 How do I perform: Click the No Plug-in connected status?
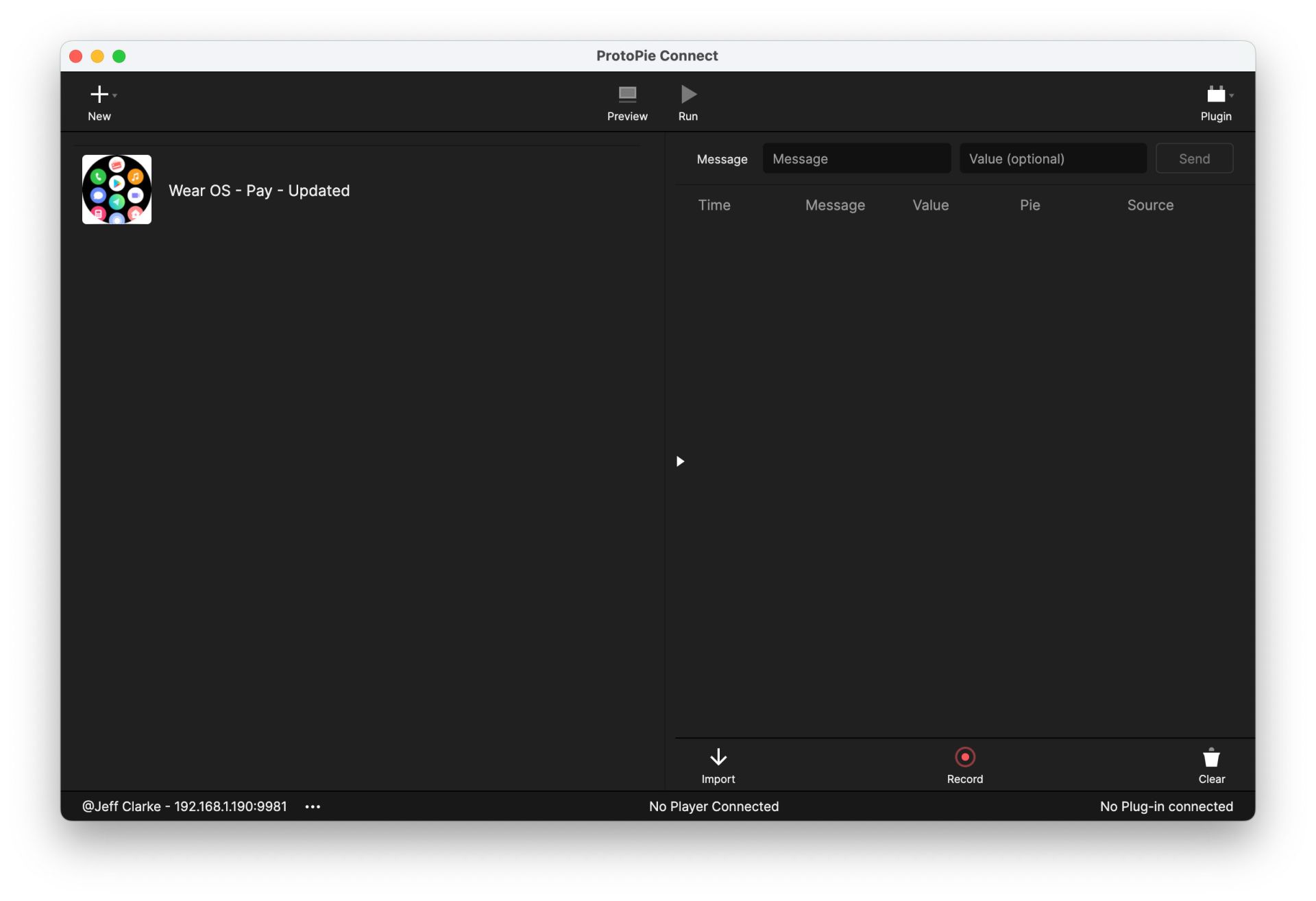[1166, 806]
